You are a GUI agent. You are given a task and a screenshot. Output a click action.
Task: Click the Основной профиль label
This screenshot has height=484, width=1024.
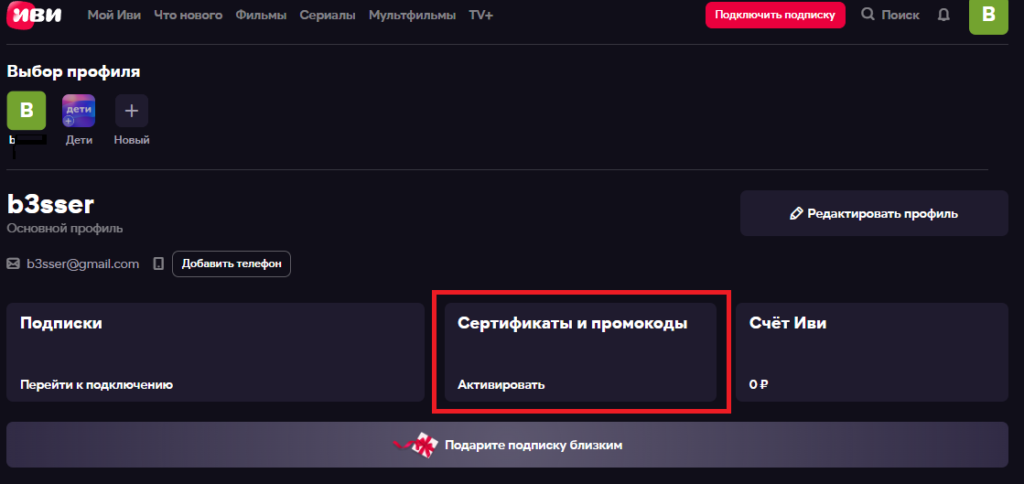point(65,229)
